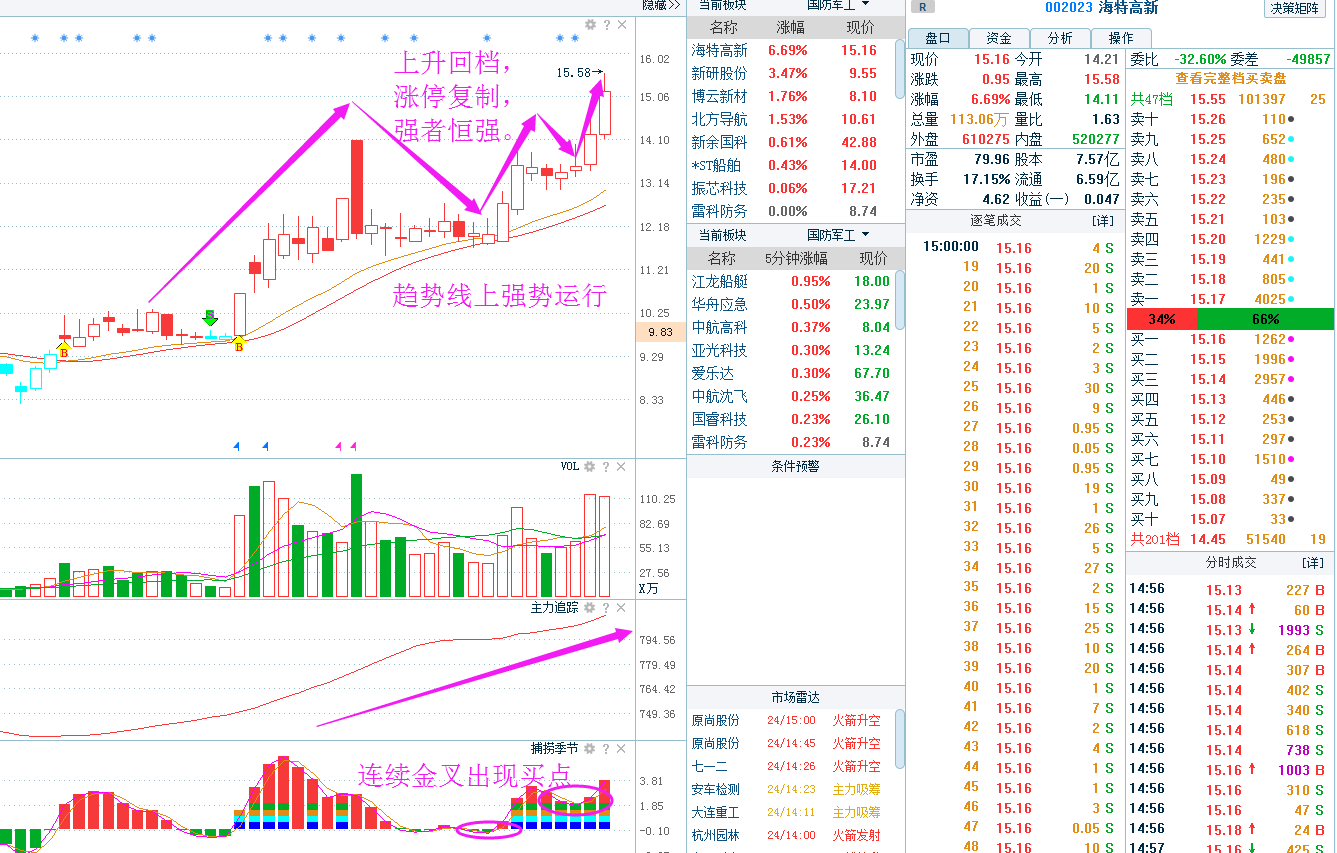Open 七一二 火箭升空 radar entry
The image size is (1337, 853).
coord(790,766)
